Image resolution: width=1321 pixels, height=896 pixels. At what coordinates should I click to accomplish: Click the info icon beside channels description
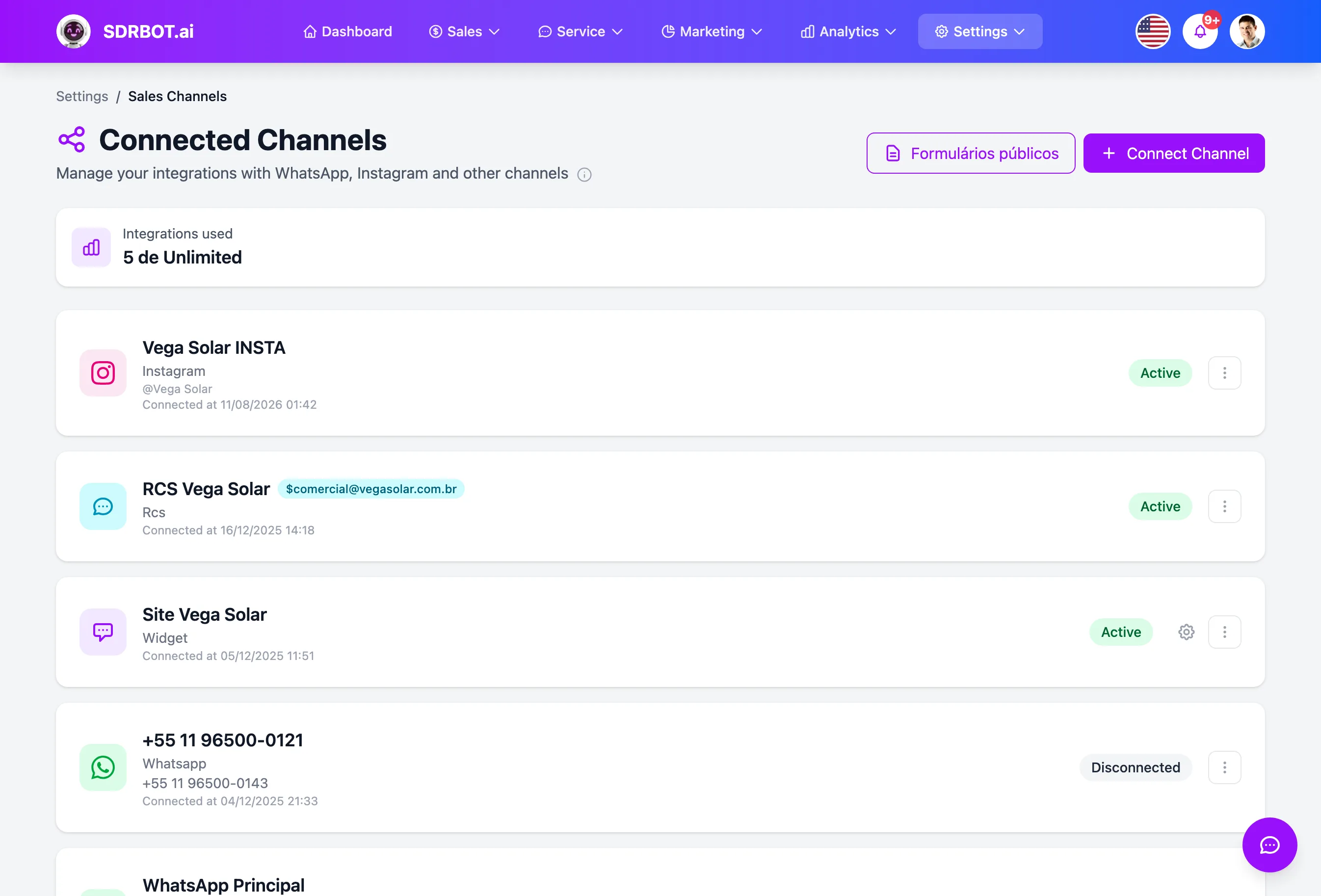[584, 175]
